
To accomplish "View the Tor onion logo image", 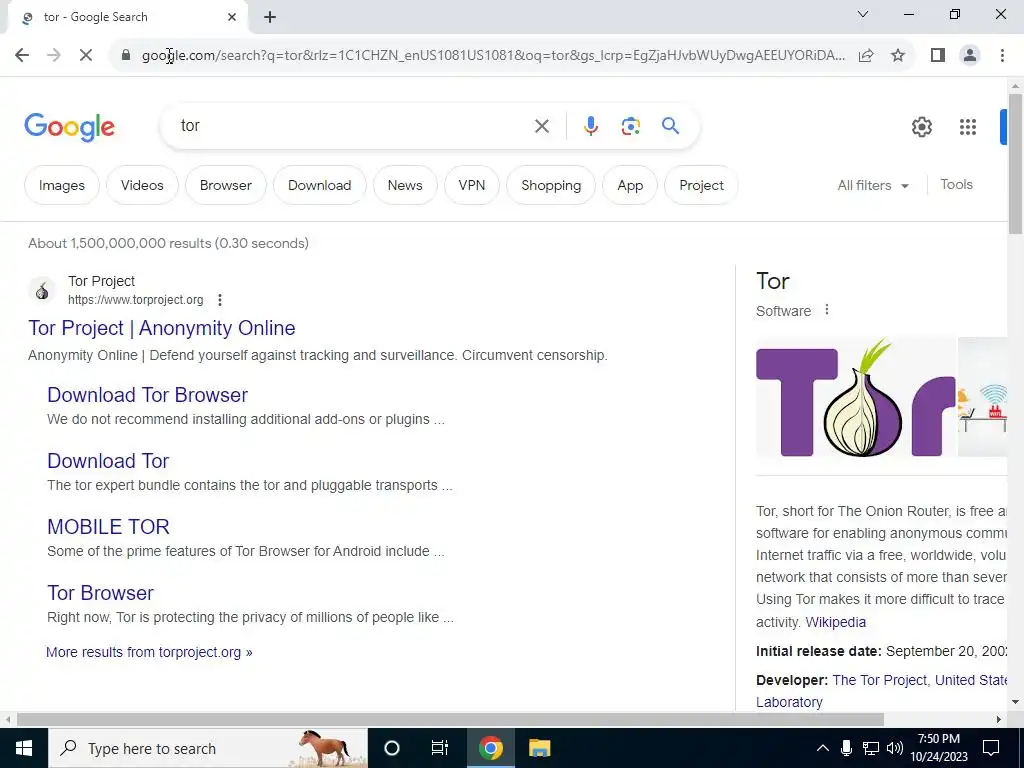I will [856, 397].
